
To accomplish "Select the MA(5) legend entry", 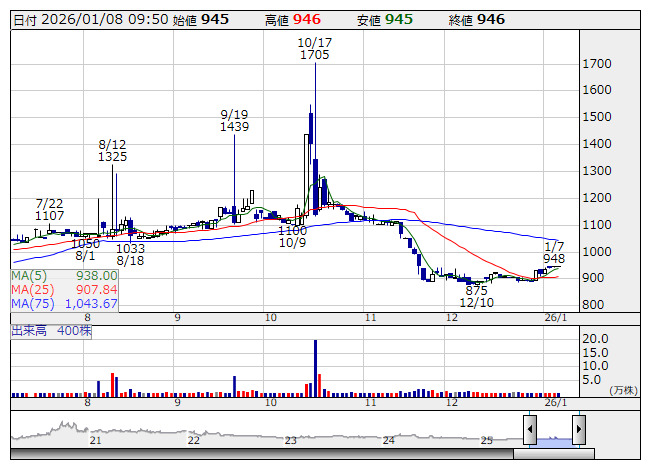I will (65, 275).
